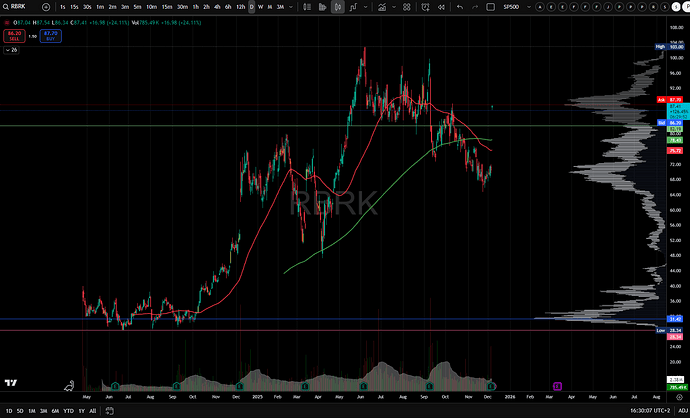Select the YTD date range tab
690x418 pixels.
[66, 411]
